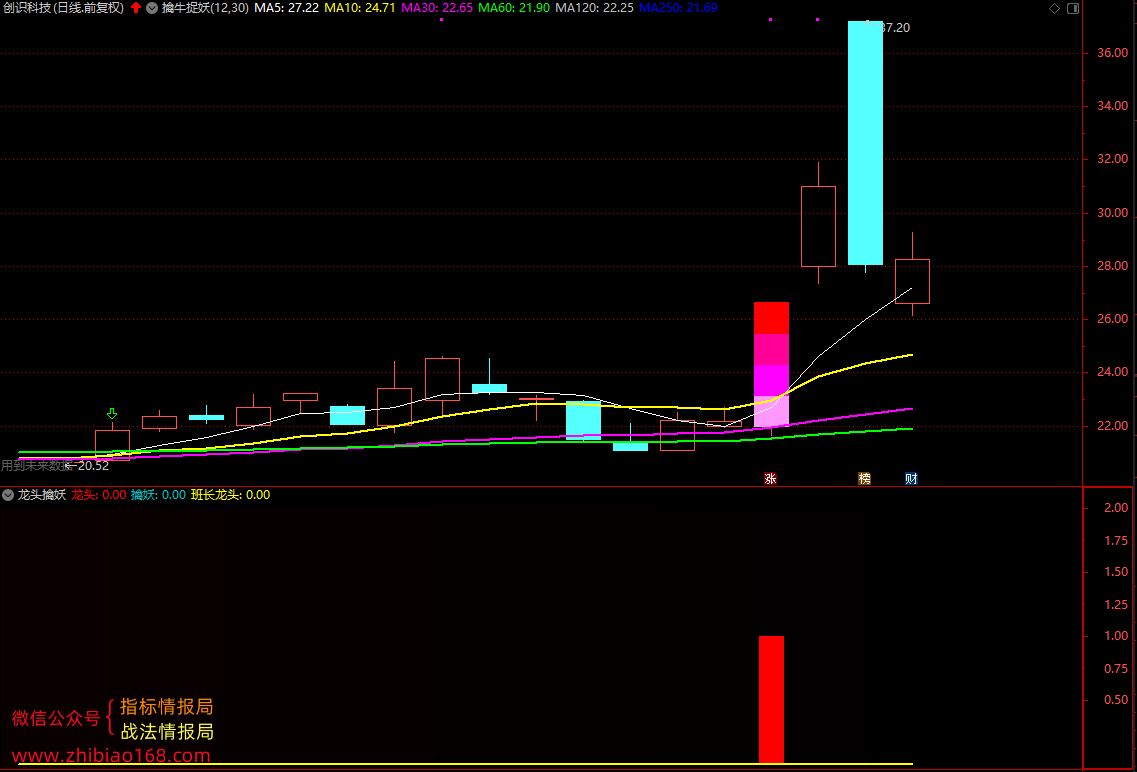Click the MA10: 24.71 label

(x=360, y=8)
